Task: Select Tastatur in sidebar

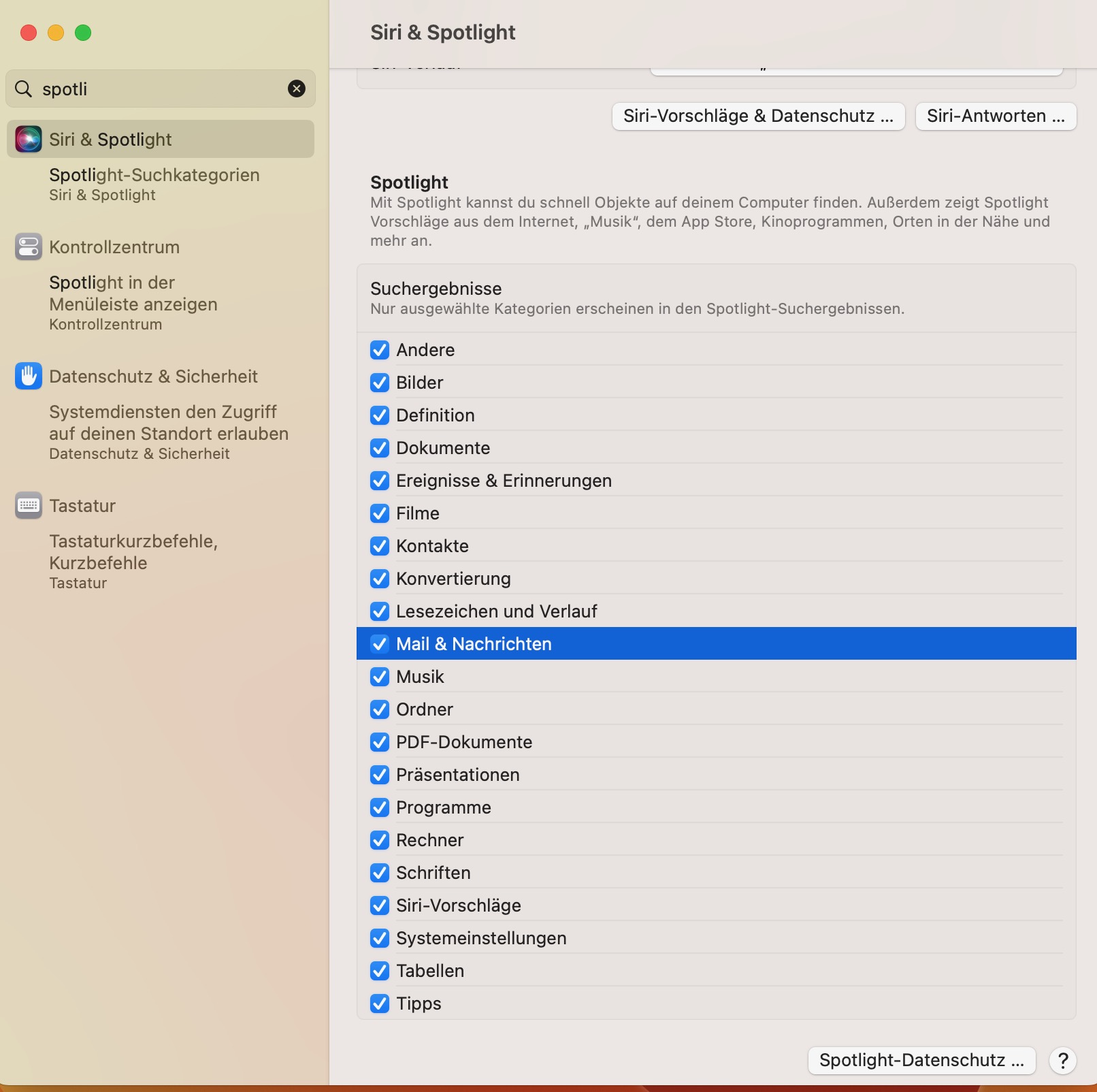Action: [82, 505]
